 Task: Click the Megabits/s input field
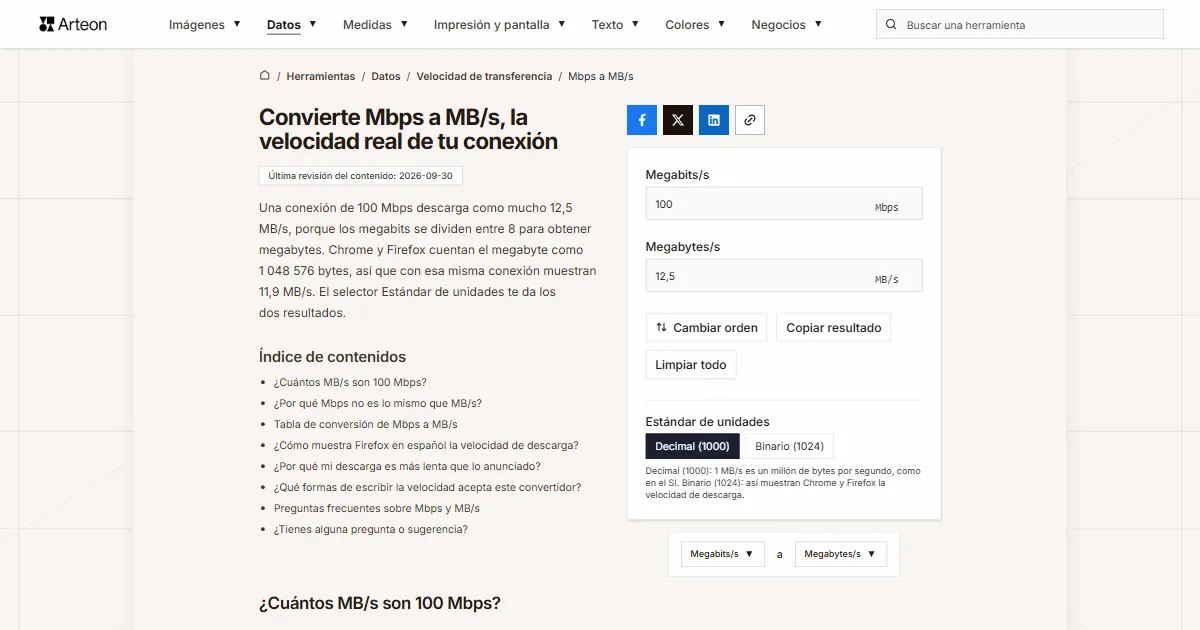click(x=784, y=204)
